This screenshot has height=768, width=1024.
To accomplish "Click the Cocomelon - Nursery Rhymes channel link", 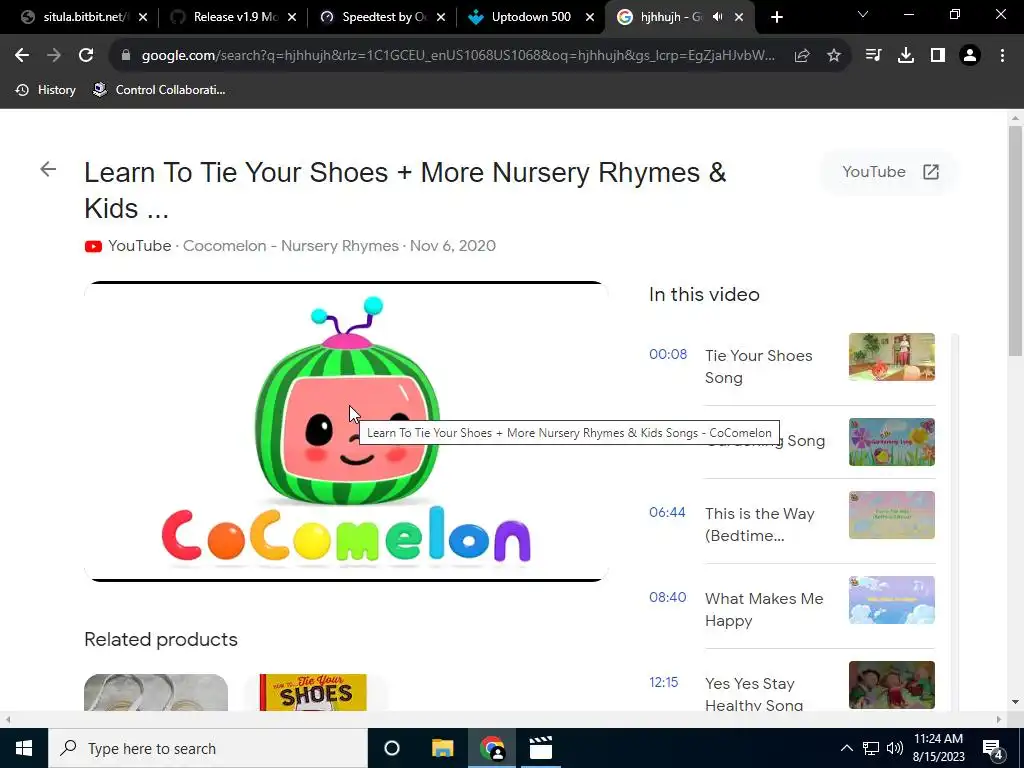I will coord(291,246).
